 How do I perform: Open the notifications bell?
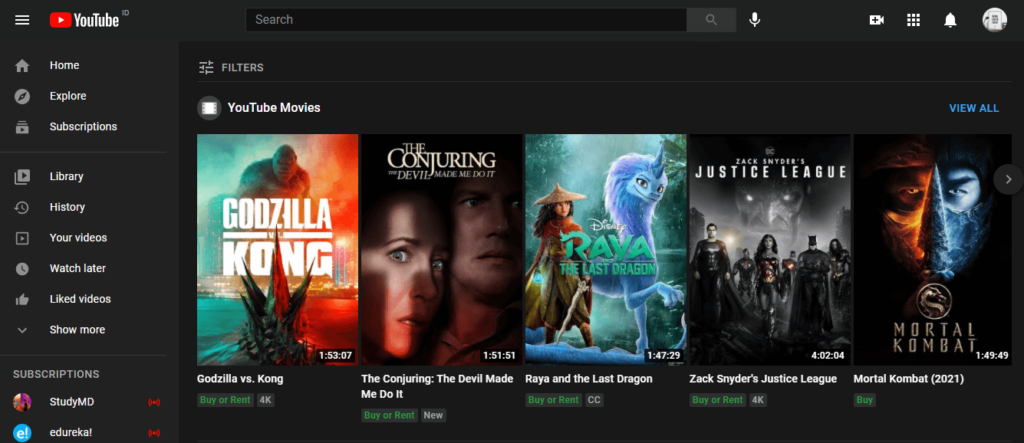[950, 20]
